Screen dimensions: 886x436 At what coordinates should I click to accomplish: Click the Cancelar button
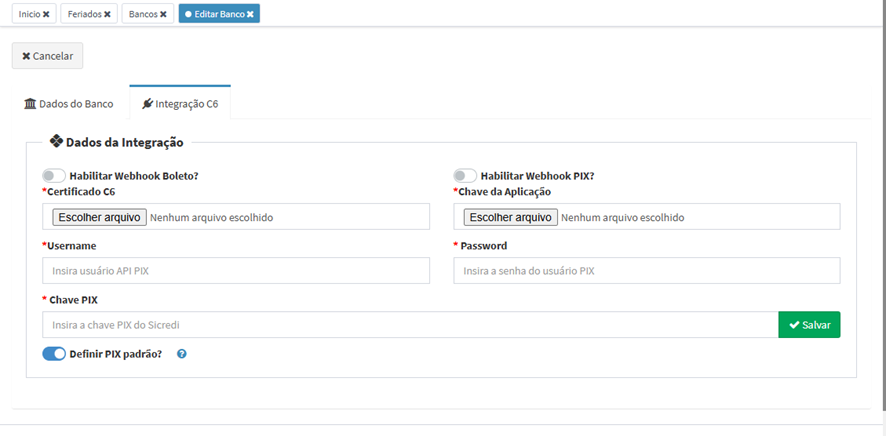[47, 56]
